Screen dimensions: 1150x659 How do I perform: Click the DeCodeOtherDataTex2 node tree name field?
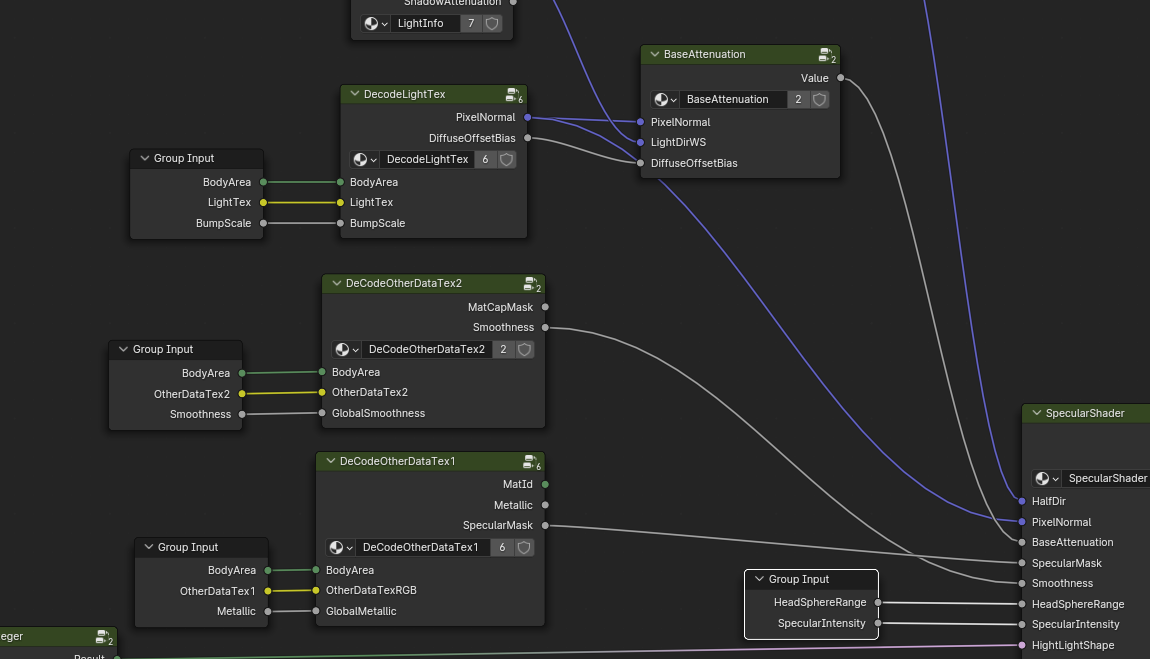pyautogui.click(x=426, y=350)
